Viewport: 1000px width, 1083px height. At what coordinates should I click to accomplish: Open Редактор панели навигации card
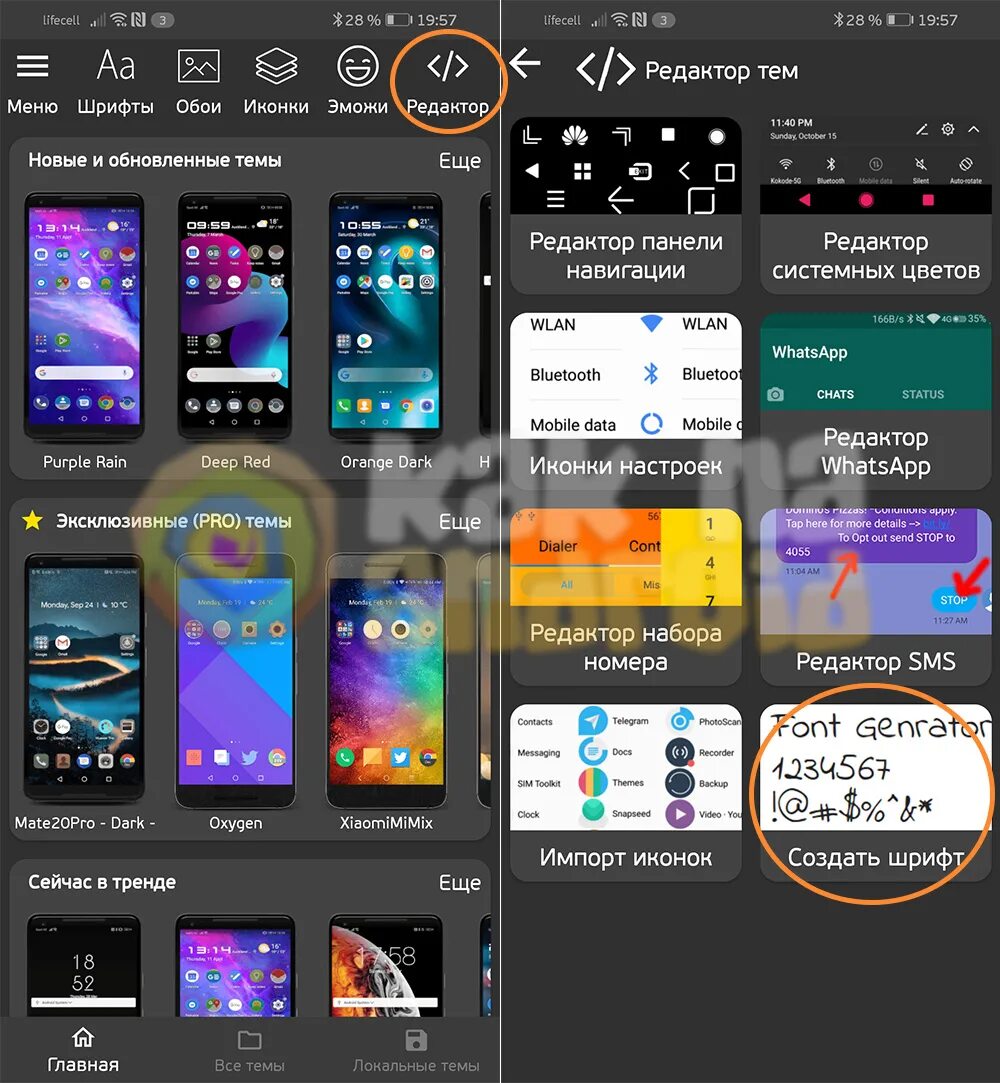(x=626, y=205)
